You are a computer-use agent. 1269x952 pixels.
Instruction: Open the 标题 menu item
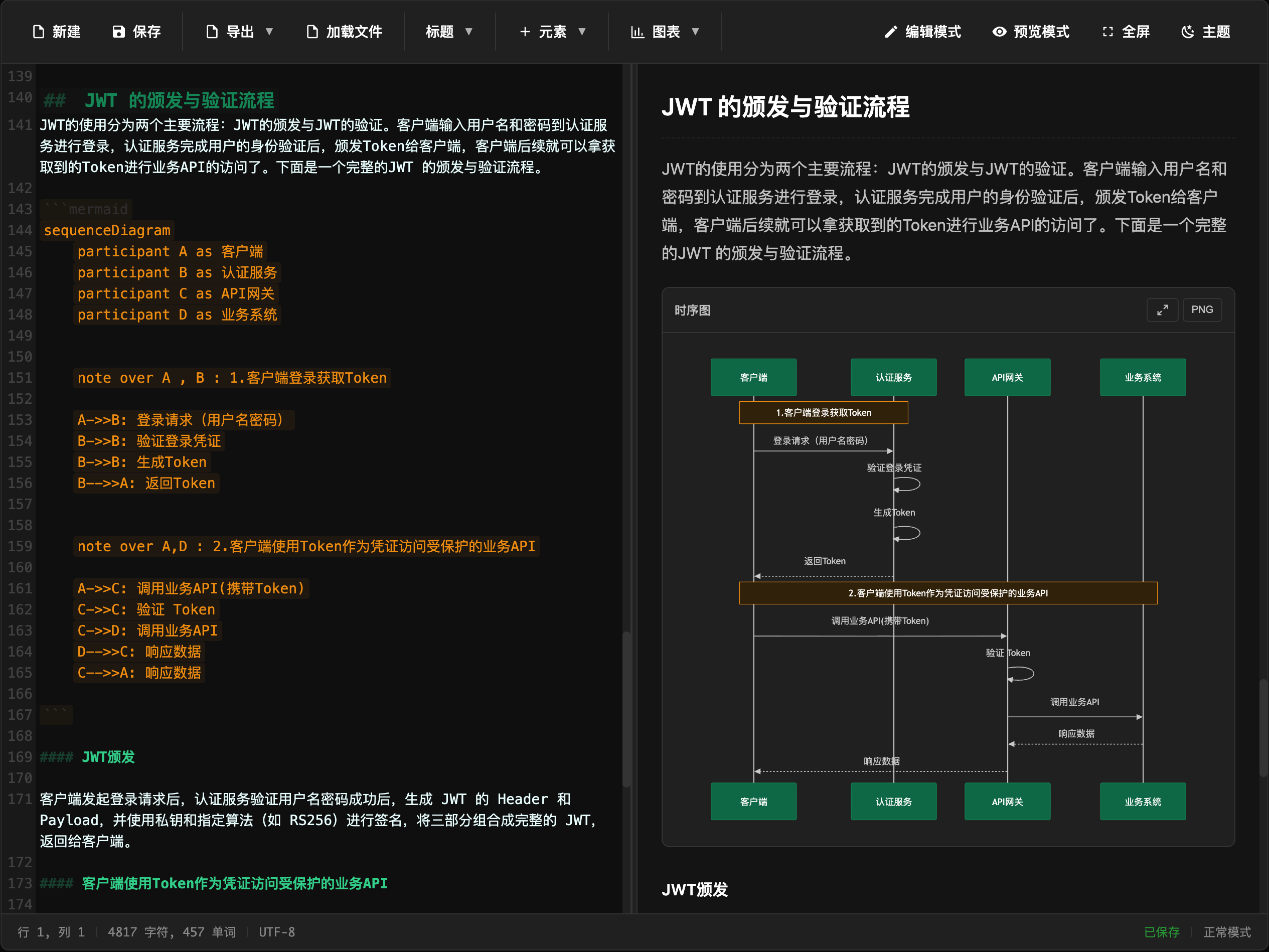click(x=439, y=32)
